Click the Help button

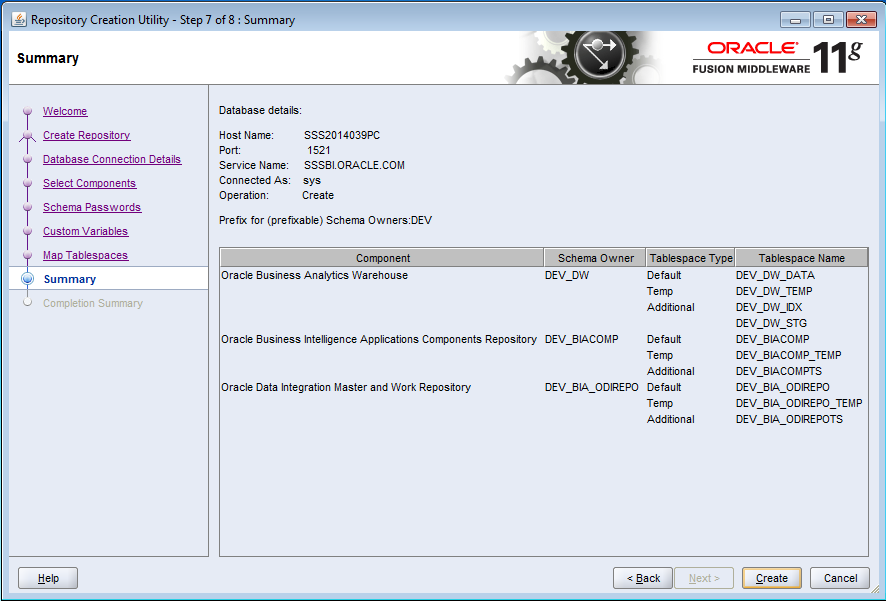coord(48,578)
